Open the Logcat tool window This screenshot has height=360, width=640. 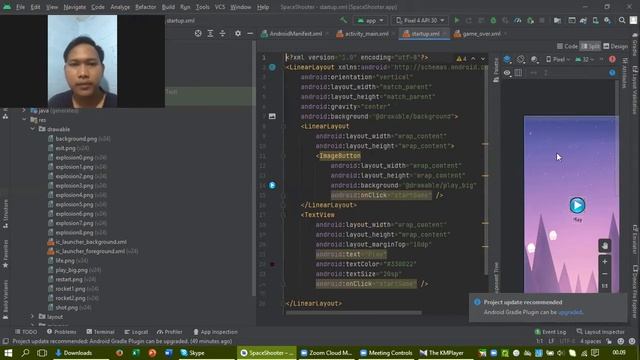point(136,332)
